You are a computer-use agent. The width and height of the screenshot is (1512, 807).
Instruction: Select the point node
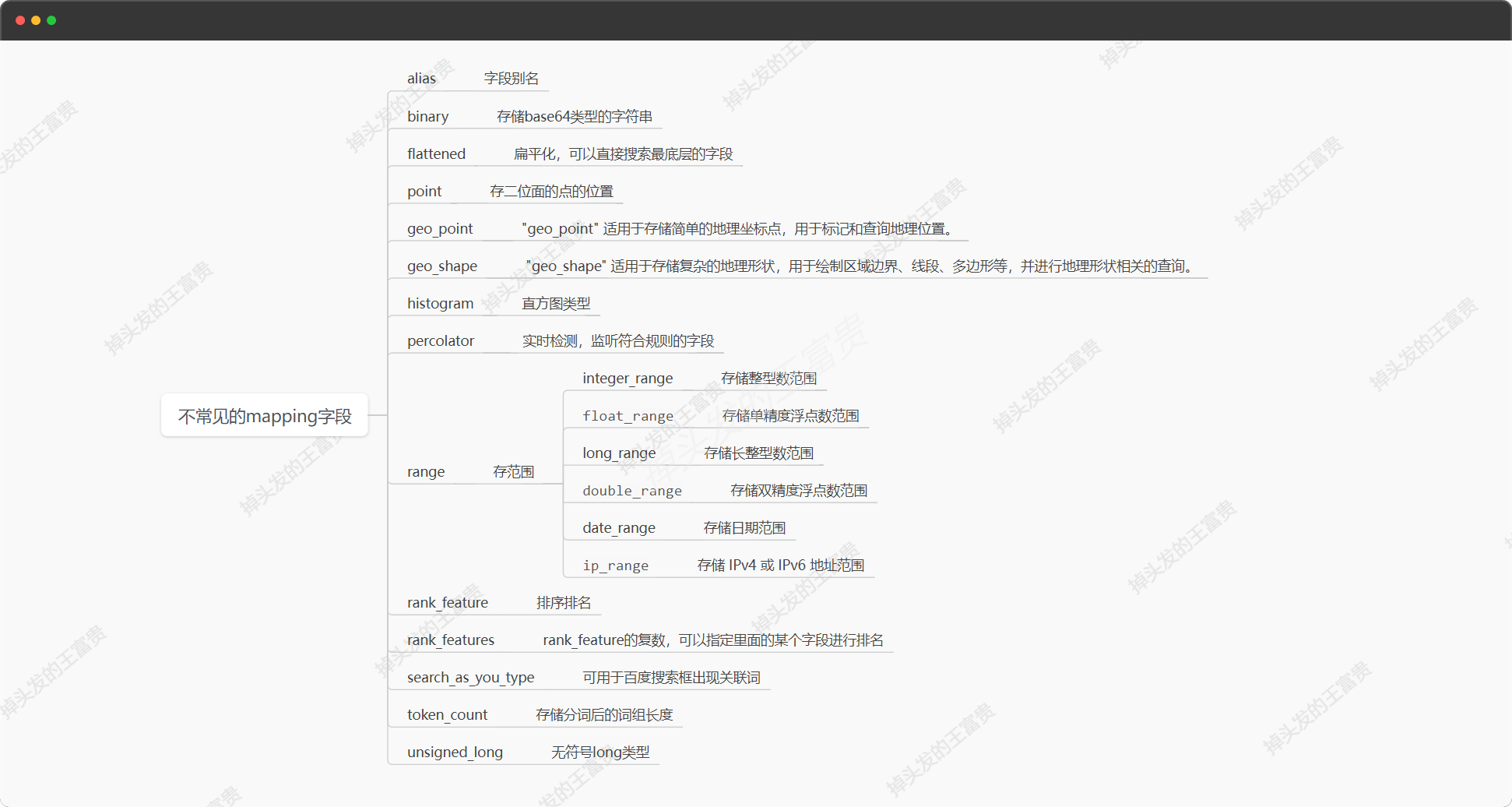[424, 191]
